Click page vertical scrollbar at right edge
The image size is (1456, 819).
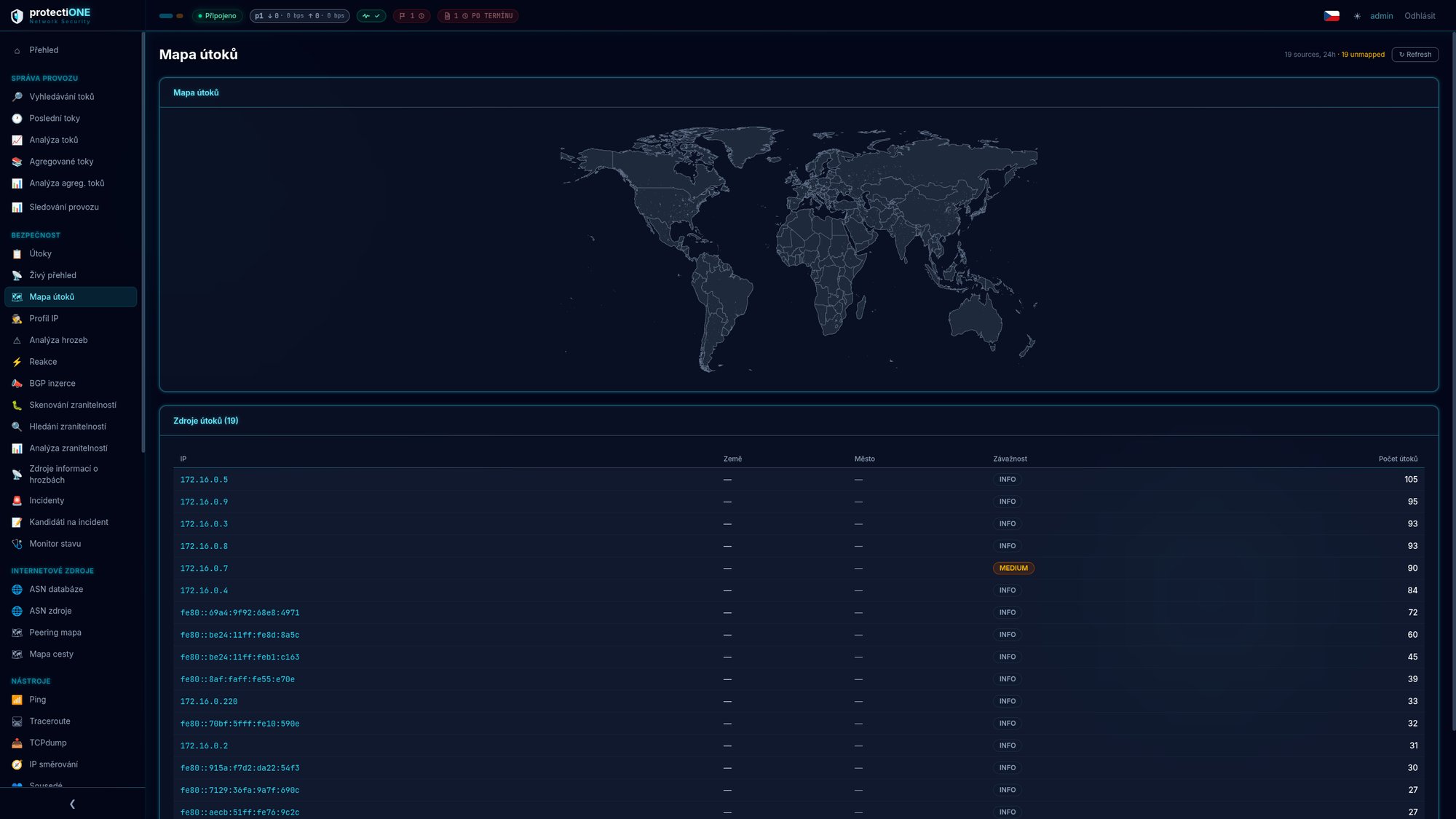pos(1453,381)
